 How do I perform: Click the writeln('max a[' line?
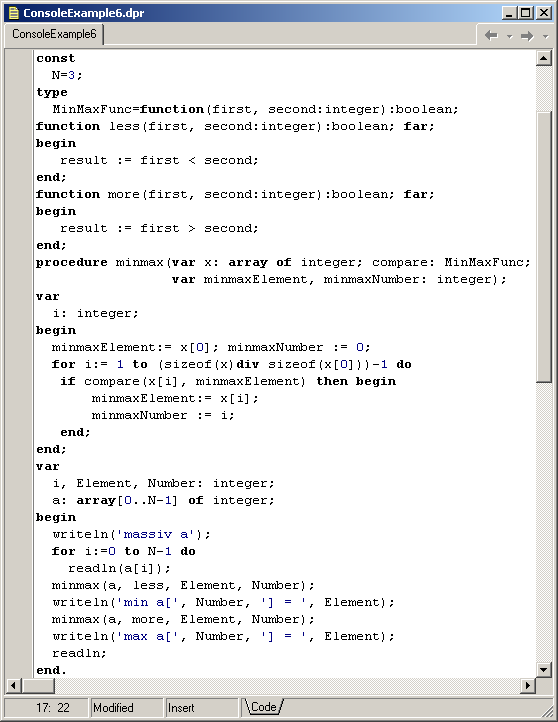point(223,637)
